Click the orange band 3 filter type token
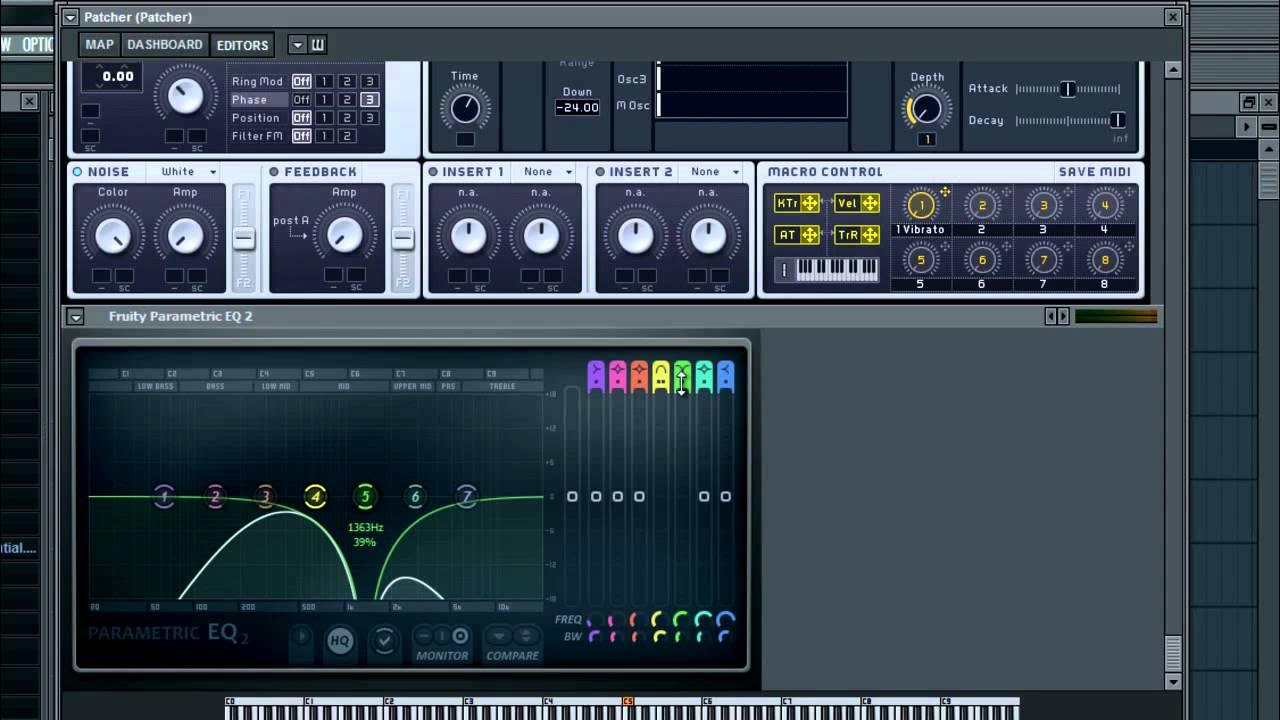 click(639, 376)
